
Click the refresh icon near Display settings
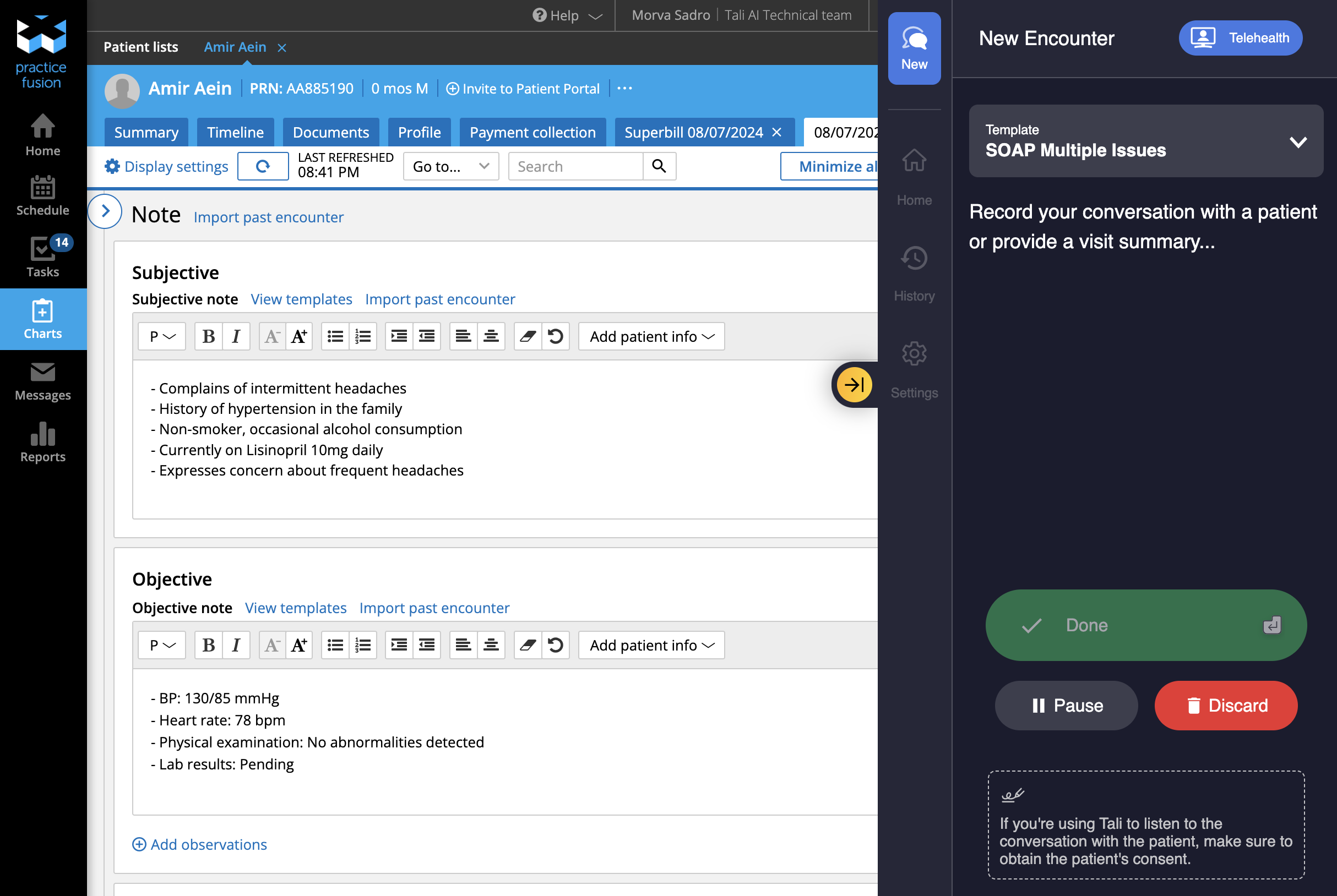263,166
